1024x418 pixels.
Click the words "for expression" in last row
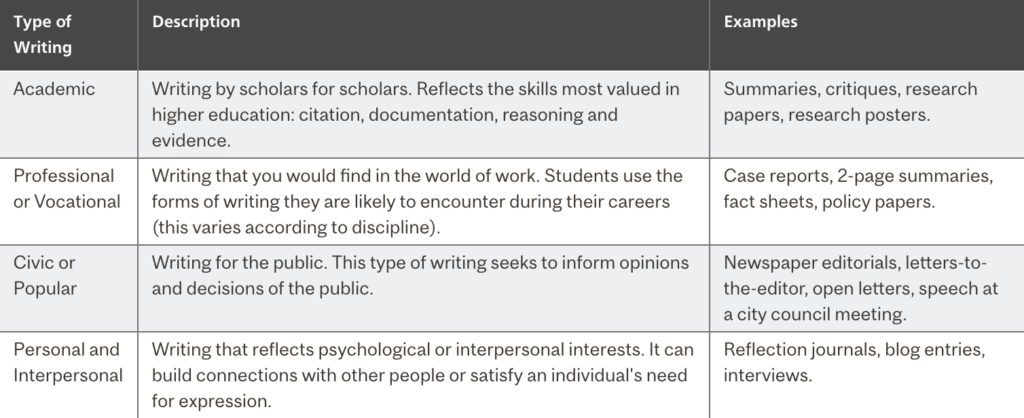pyautogui.click(x=212, y=401)
